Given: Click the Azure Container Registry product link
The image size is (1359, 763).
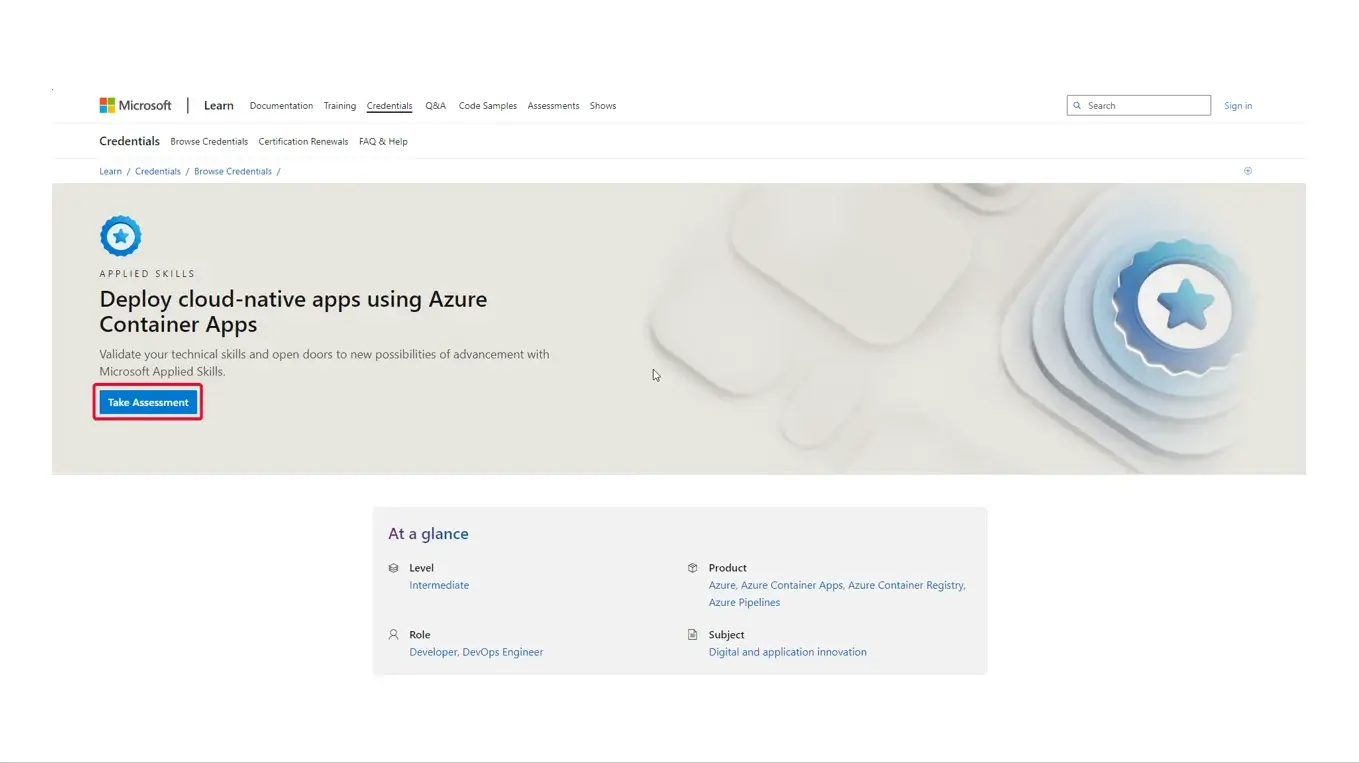Looking at the screenshot, I should [905, 585].
